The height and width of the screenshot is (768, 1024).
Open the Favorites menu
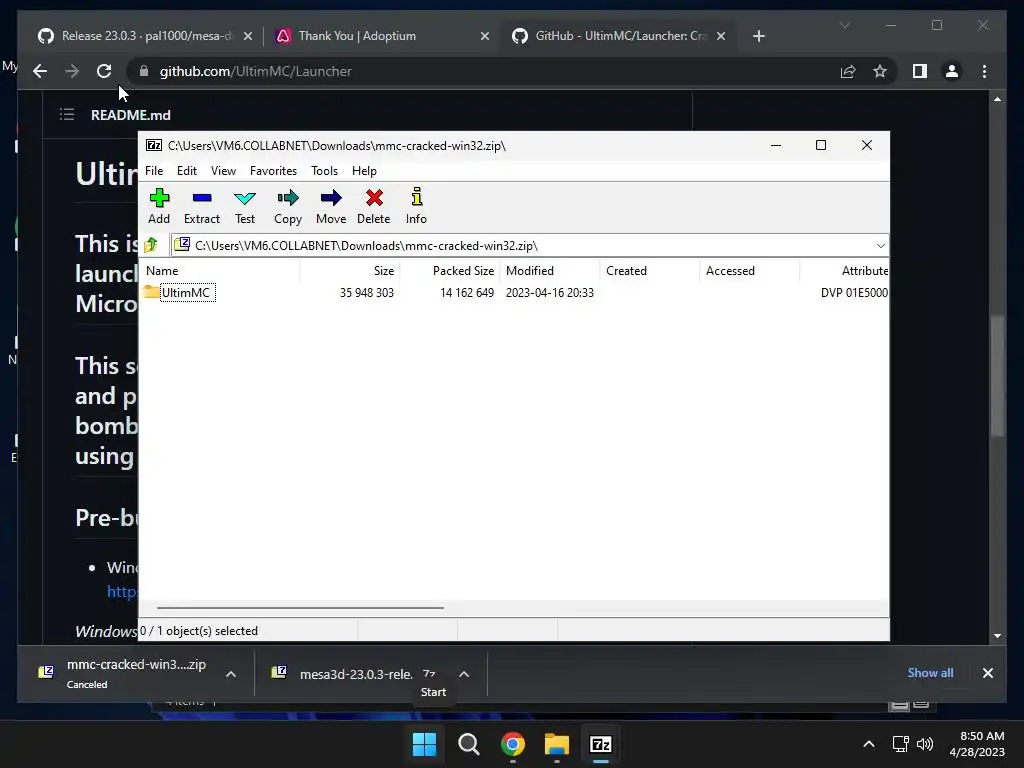(273, 170)
